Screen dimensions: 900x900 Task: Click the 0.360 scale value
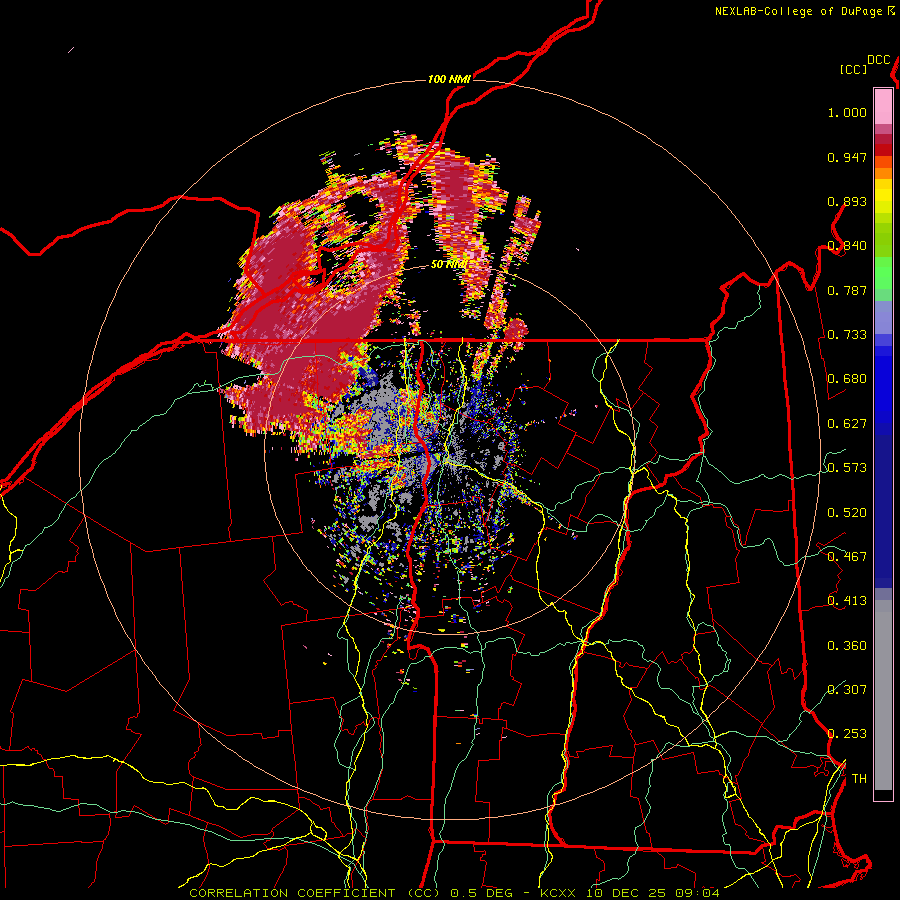pyautogui.click(x=847, y=646)
